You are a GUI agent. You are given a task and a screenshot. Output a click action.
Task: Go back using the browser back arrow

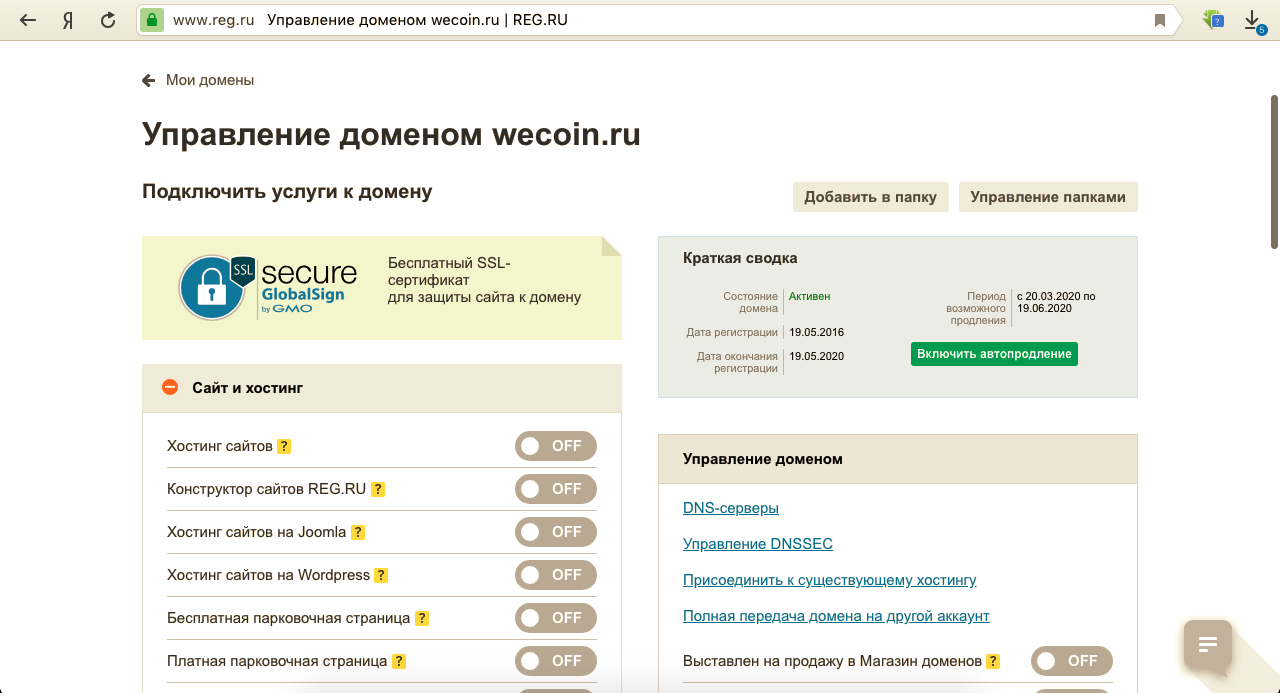pyautogui.click(x=28, y=20)
